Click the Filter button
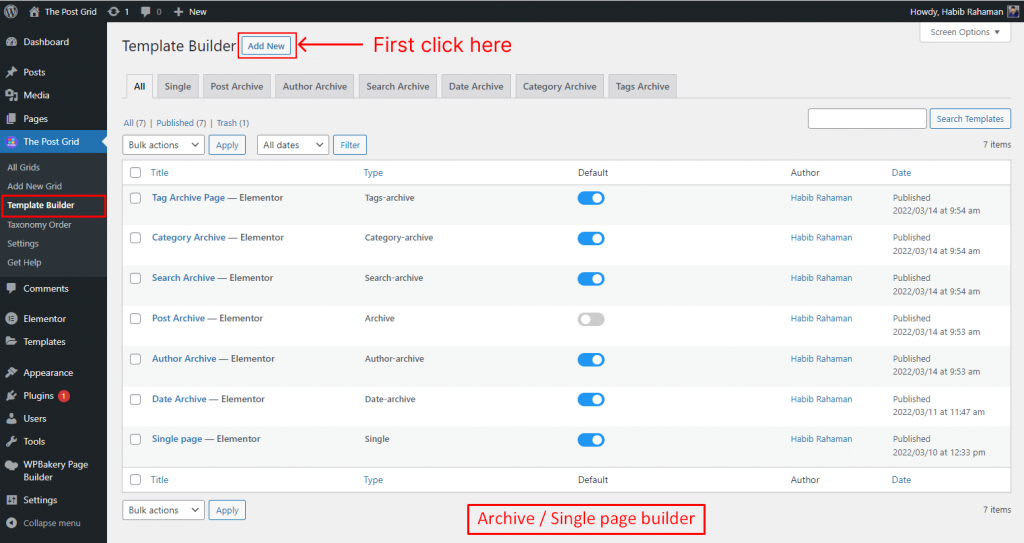This screenshot has height=543, width=1024. (x=350, y=145)
